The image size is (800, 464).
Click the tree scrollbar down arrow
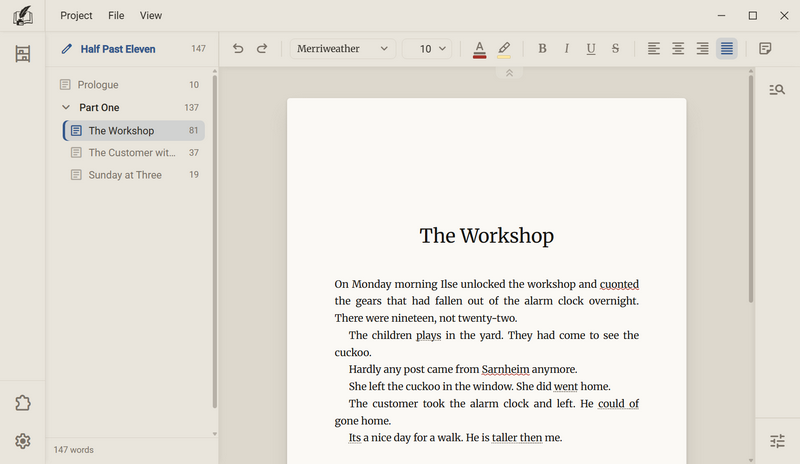(x=215, y=434)
